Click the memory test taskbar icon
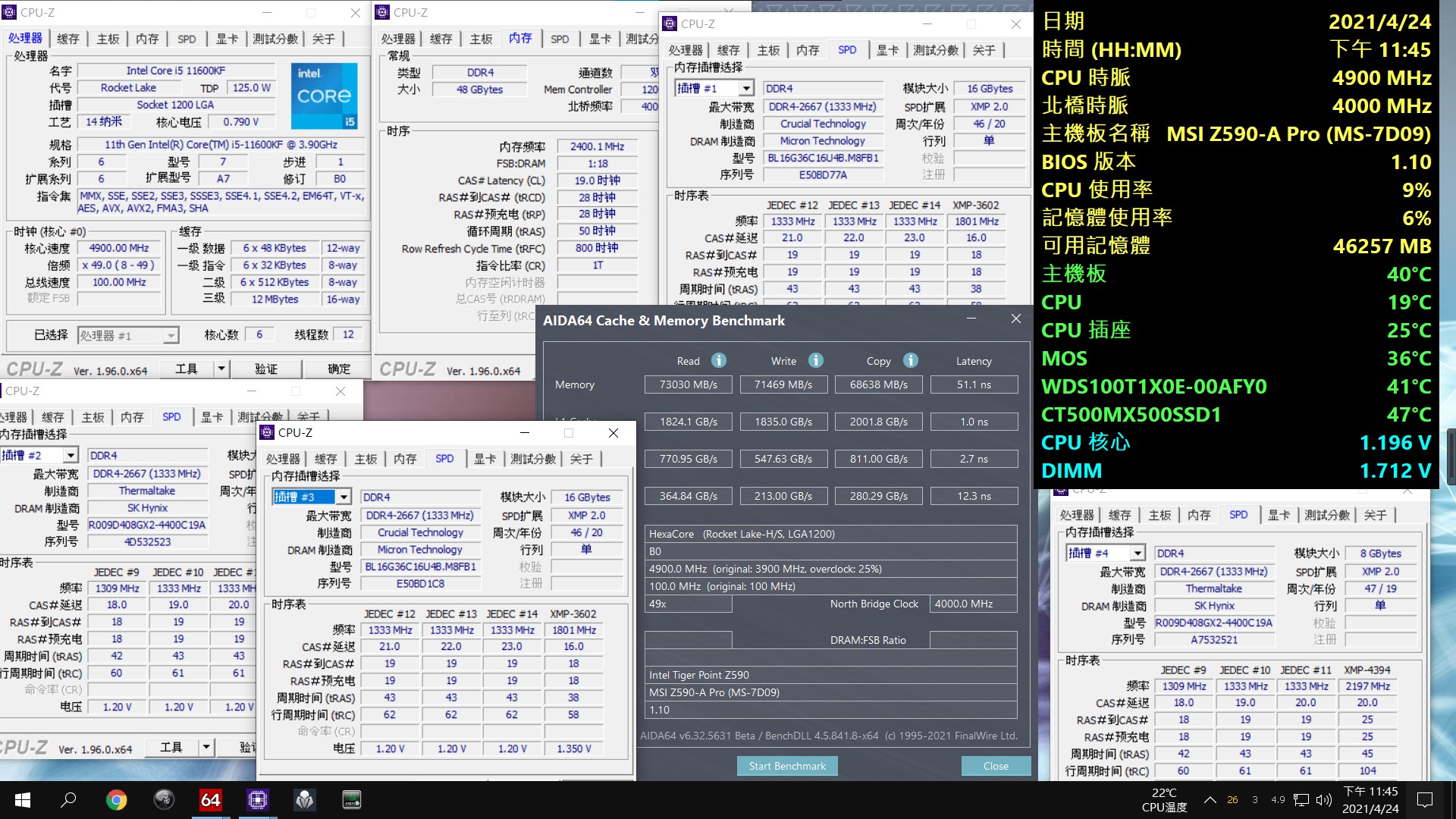Viewport: 1456px width, 819px height. pyautogui.click(x=352, y=799)
